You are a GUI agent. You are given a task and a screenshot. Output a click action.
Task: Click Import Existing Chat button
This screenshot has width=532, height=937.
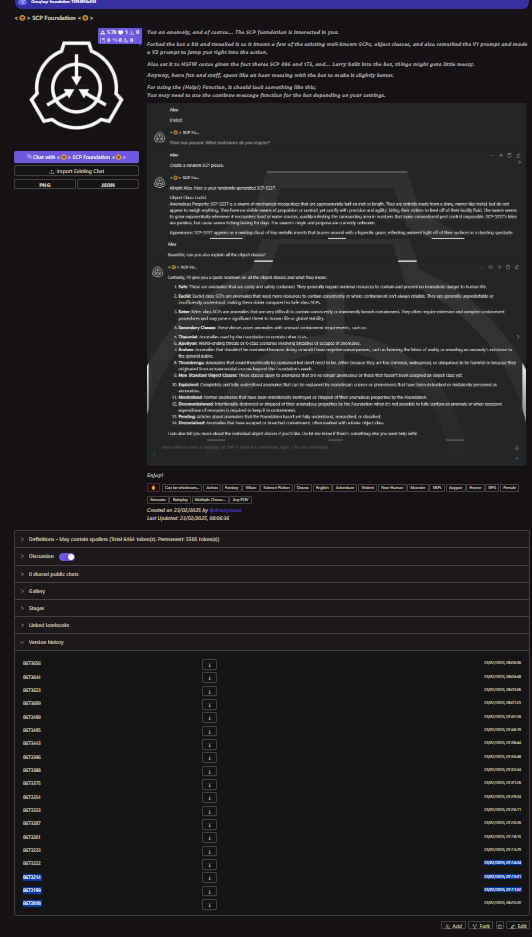click(x=77, y=171)
